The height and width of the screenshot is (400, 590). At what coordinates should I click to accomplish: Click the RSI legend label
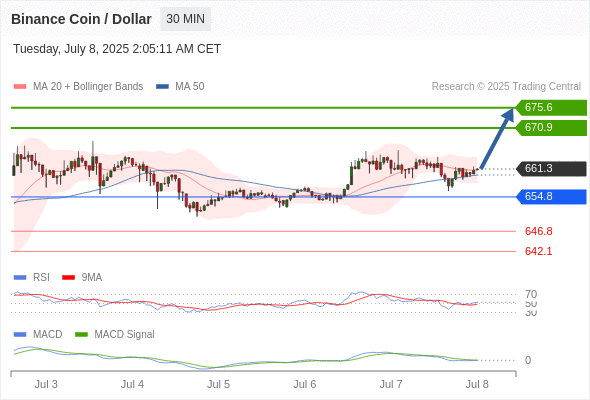(41, 277)
